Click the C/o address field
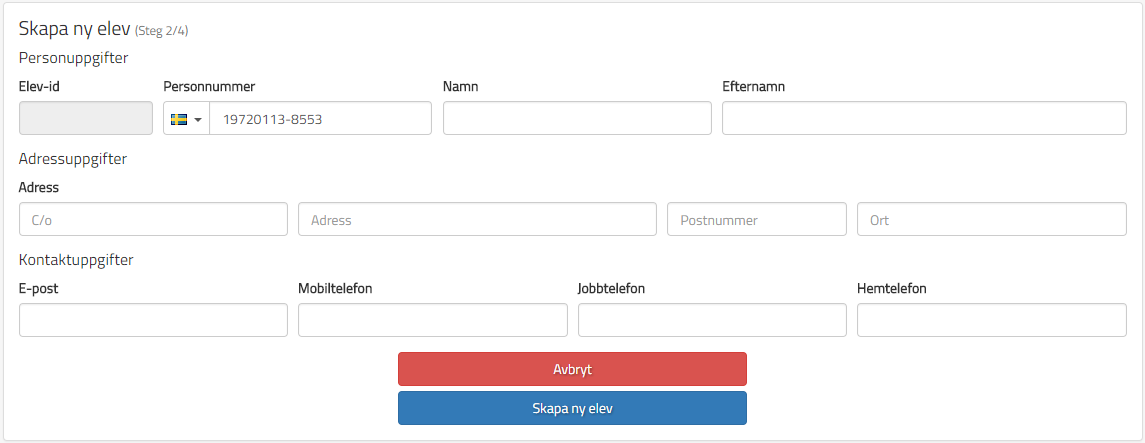This screenshot has width=1145, height=443. tap(153, 220)
